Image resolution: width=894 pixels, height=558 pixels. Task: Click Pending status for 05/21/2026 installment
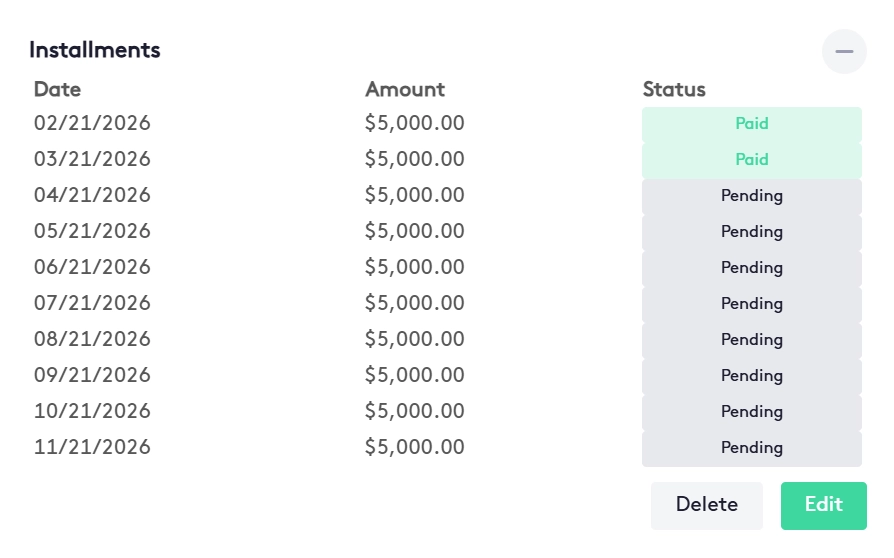point(751,232)
